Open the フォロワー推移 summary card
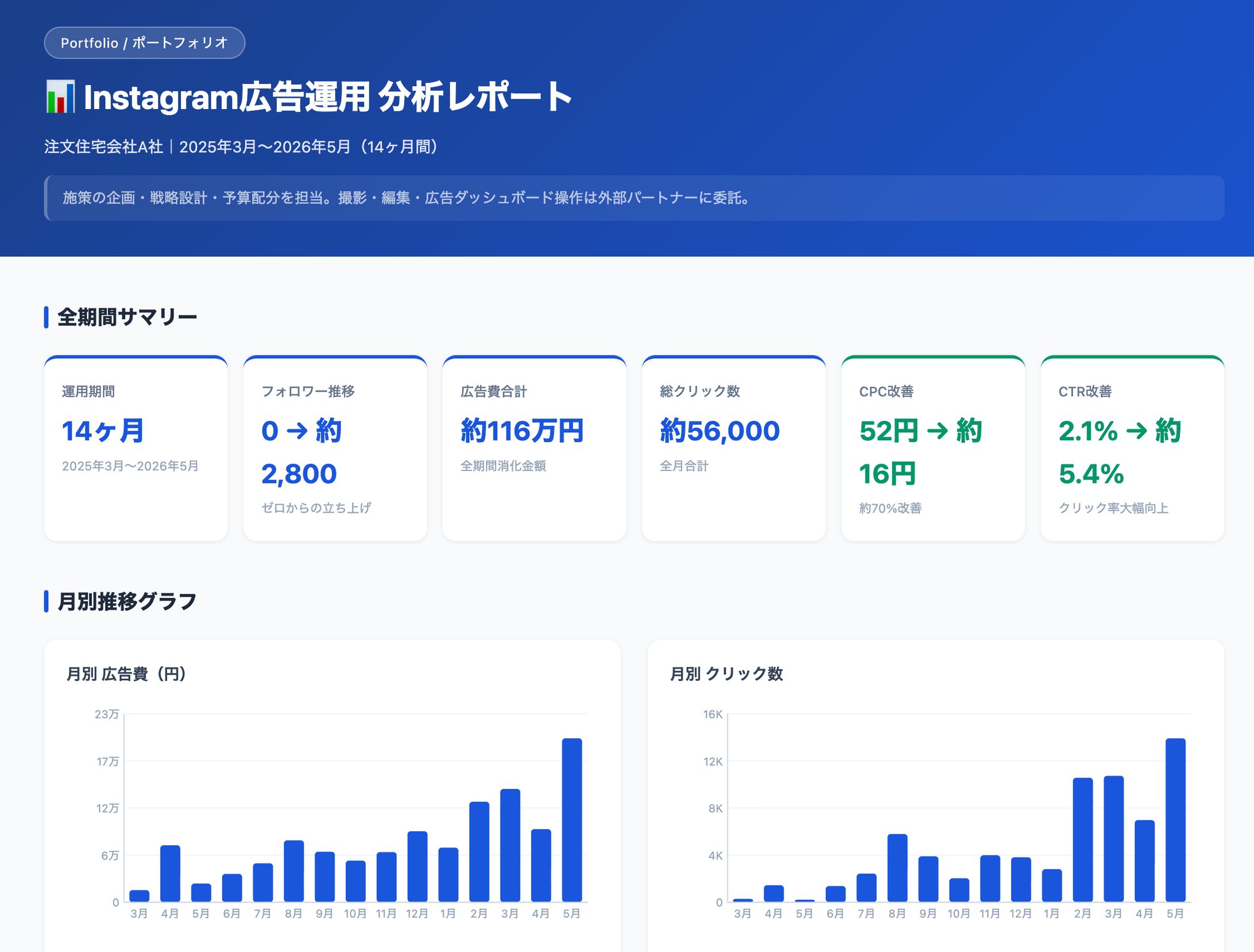 click(x=335, y=448)
